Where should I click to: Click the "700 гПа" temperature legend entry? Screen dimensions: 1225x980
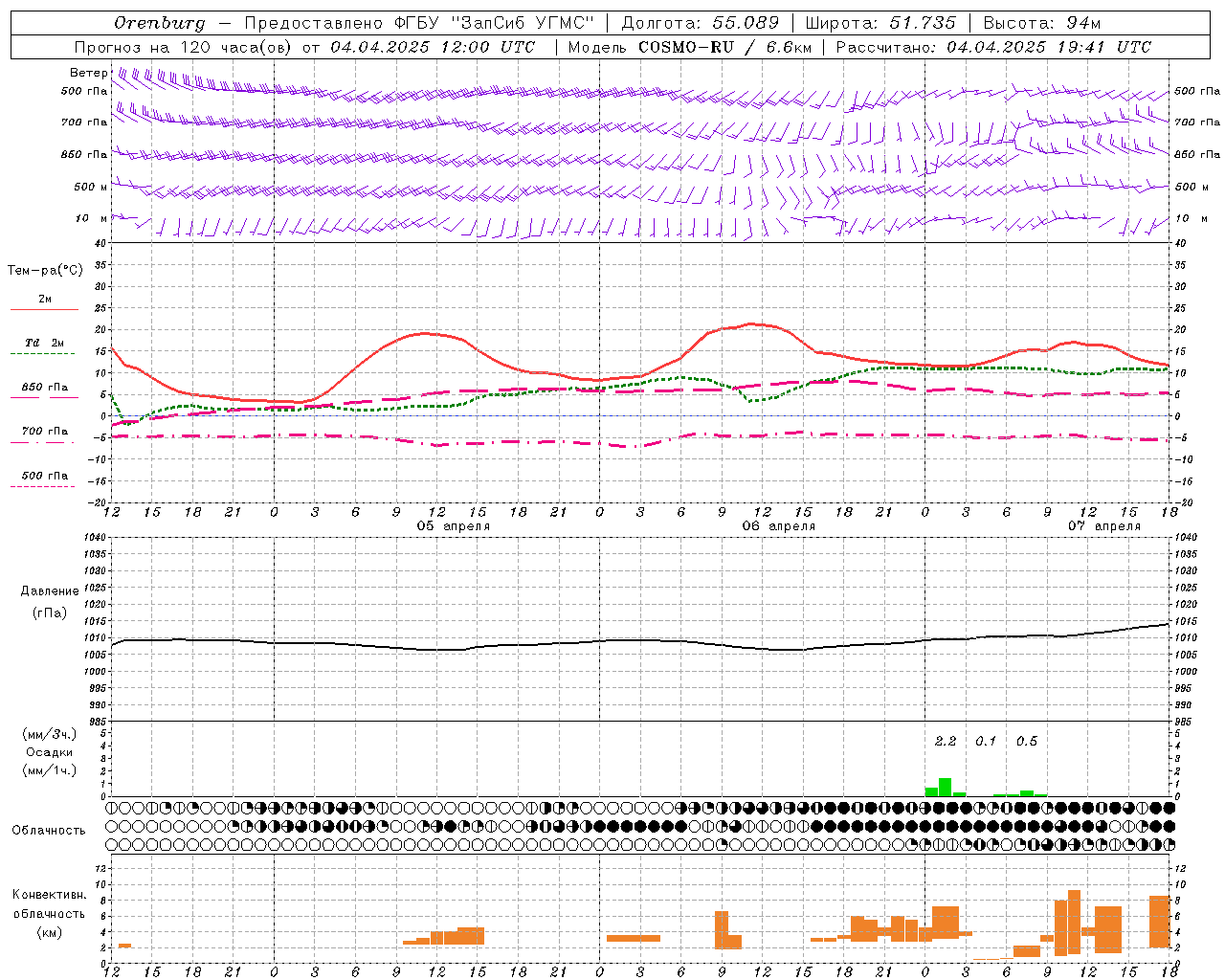[45, 432]
